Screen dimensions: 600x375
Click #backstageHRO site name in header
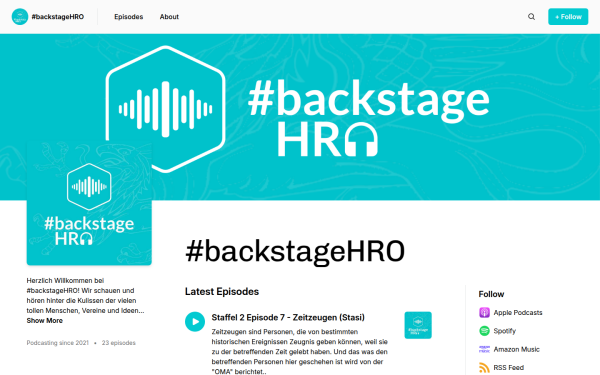pos(58,17)
